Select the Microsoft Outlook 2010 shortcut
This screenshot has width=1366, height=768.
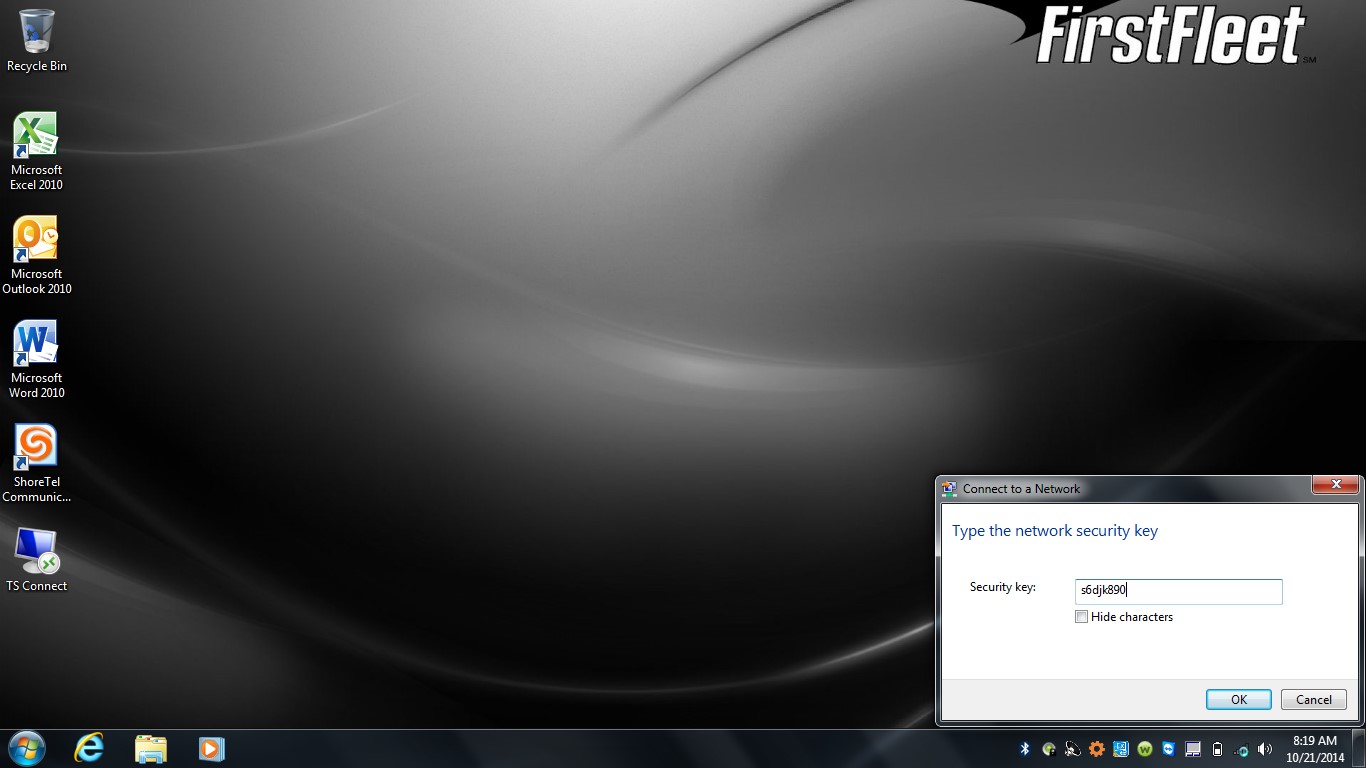click(x=37, y=255)
